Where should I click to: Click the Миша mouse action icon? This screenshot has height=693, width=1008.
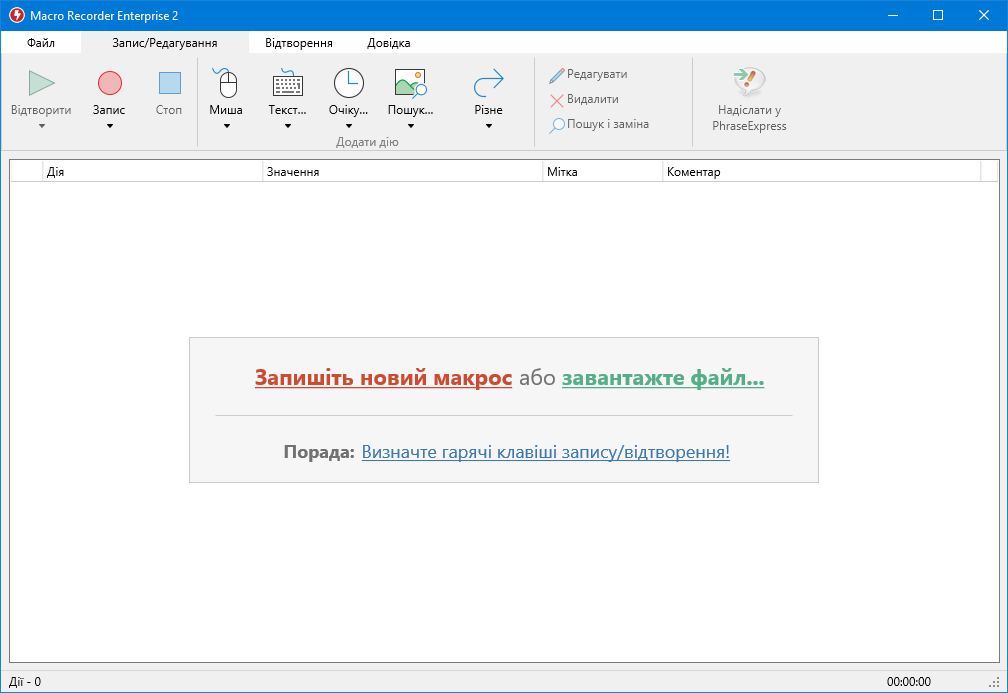(226, 83)
